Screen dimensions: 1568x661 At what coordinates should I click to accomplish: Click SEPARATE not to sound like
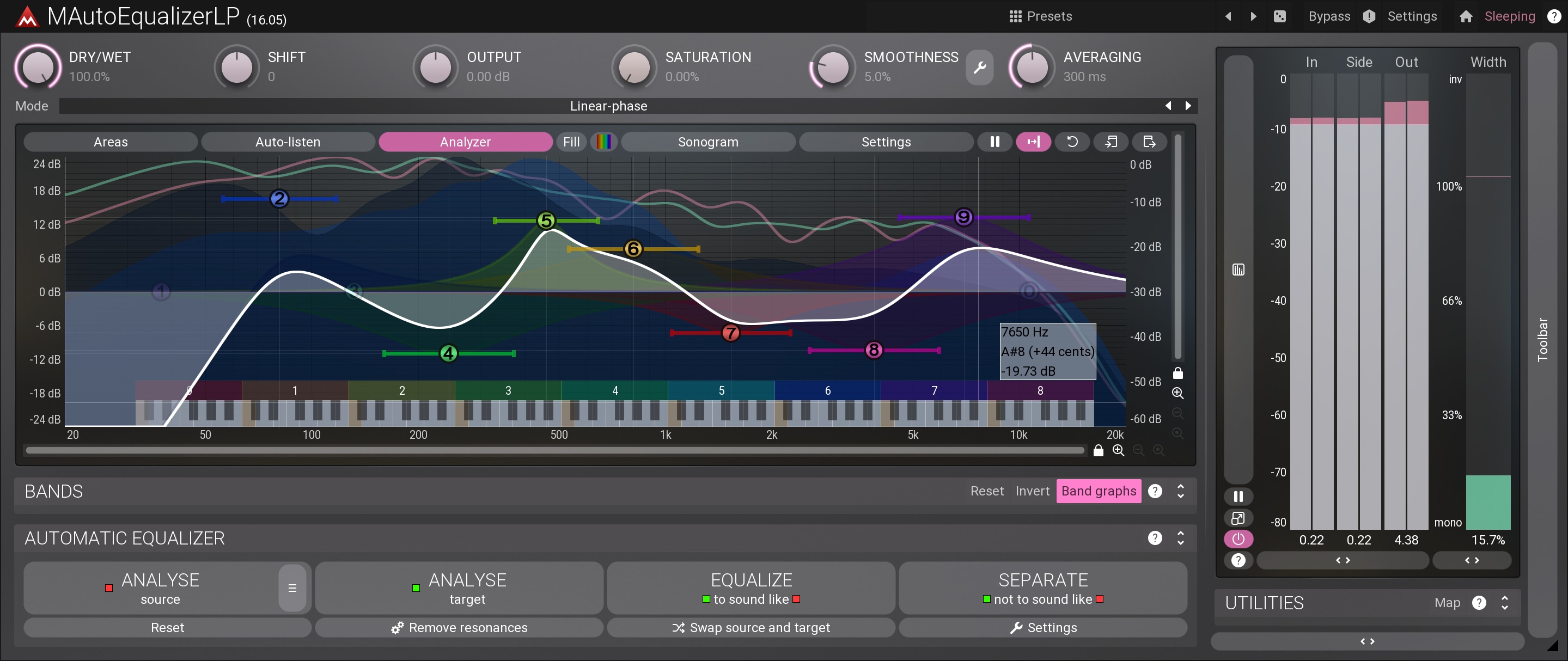tap(1042, 588)
